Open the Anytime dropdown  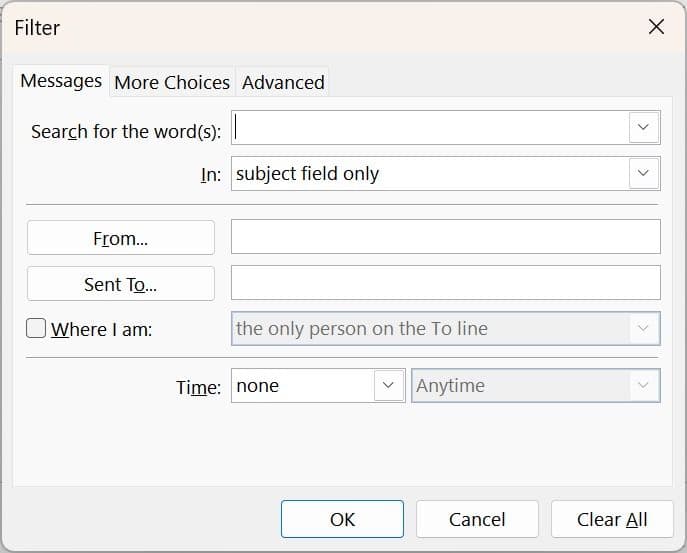point(535,386)
